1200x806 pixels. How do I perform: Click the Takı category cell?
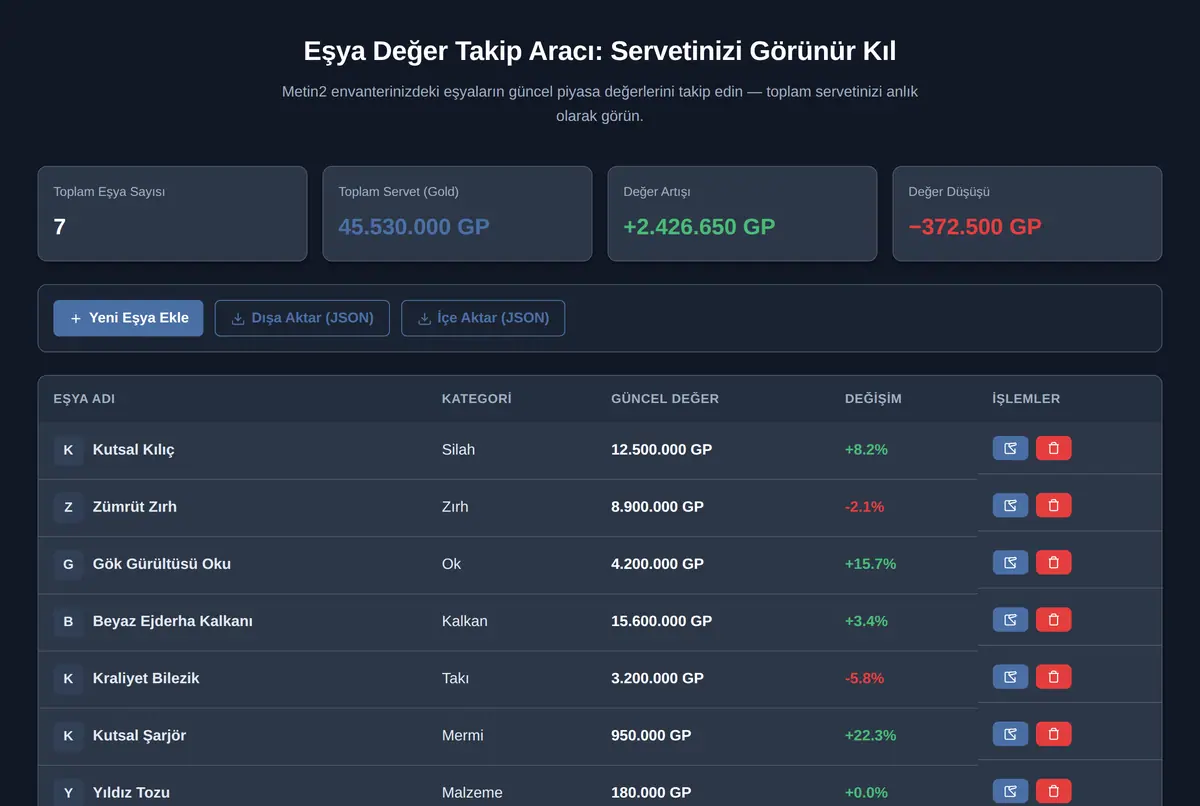[x=455, y=678]
